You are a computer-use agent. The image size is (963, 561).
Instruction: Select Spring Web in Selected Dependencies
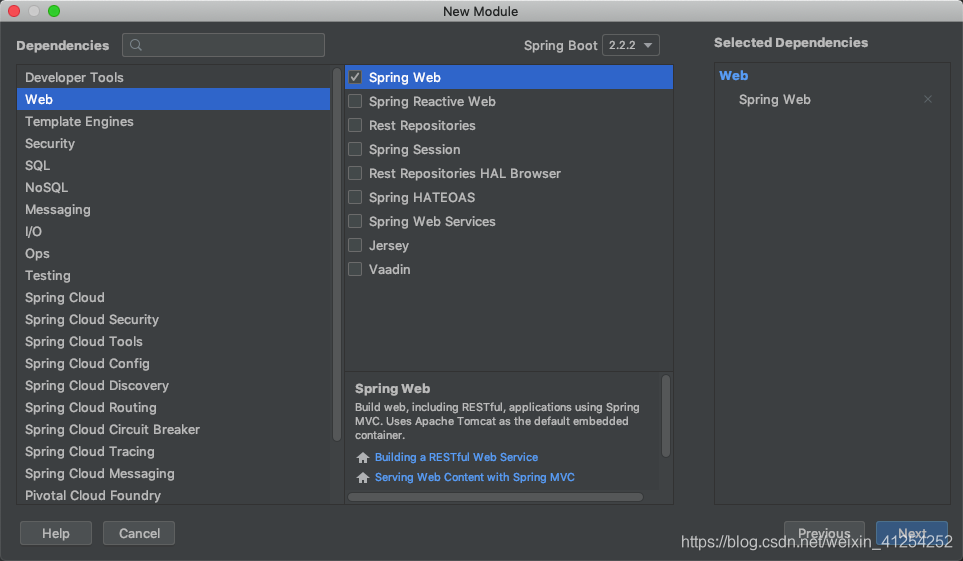click(774, 100)
